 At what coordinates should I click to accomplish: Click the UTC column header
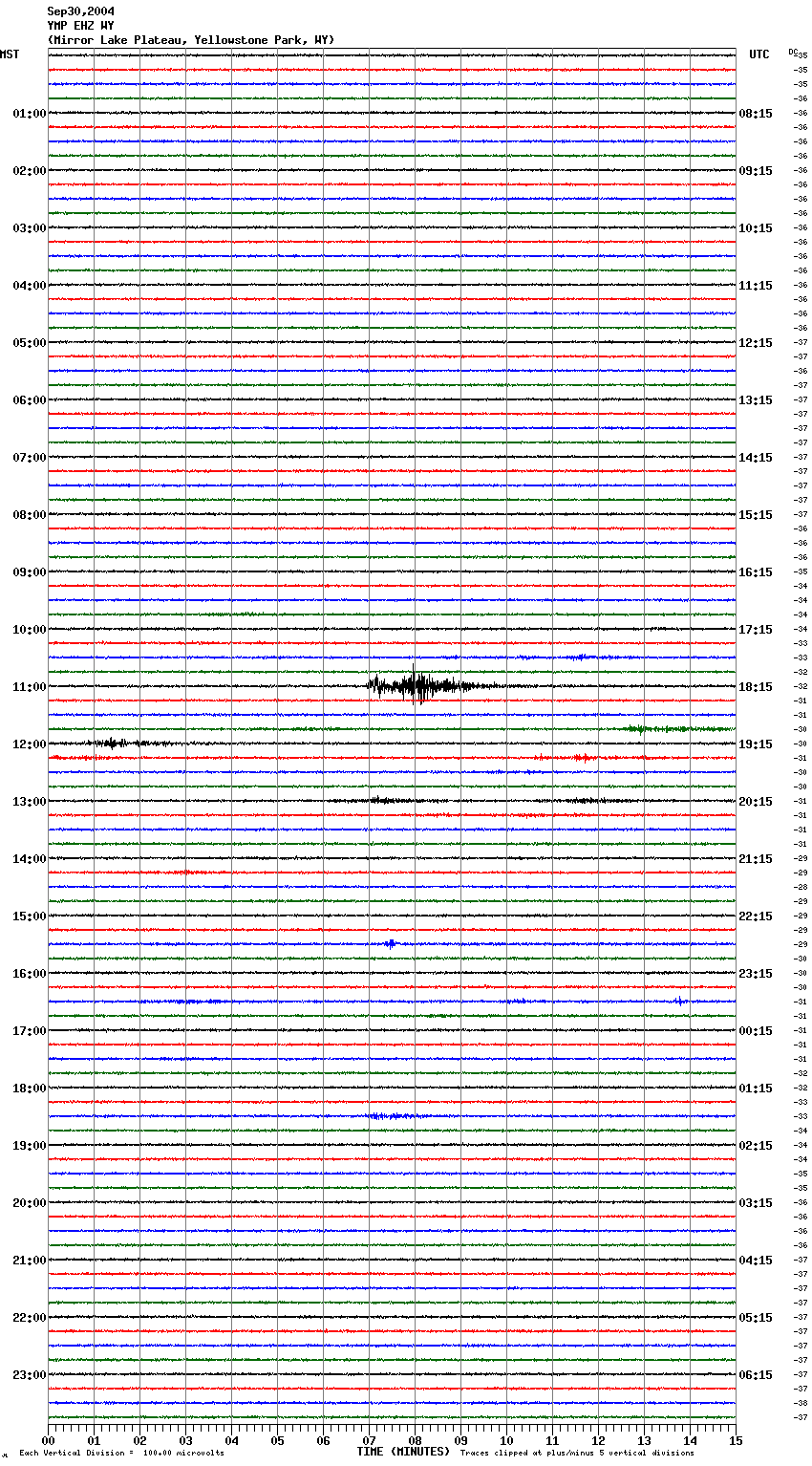coord(759,54)
